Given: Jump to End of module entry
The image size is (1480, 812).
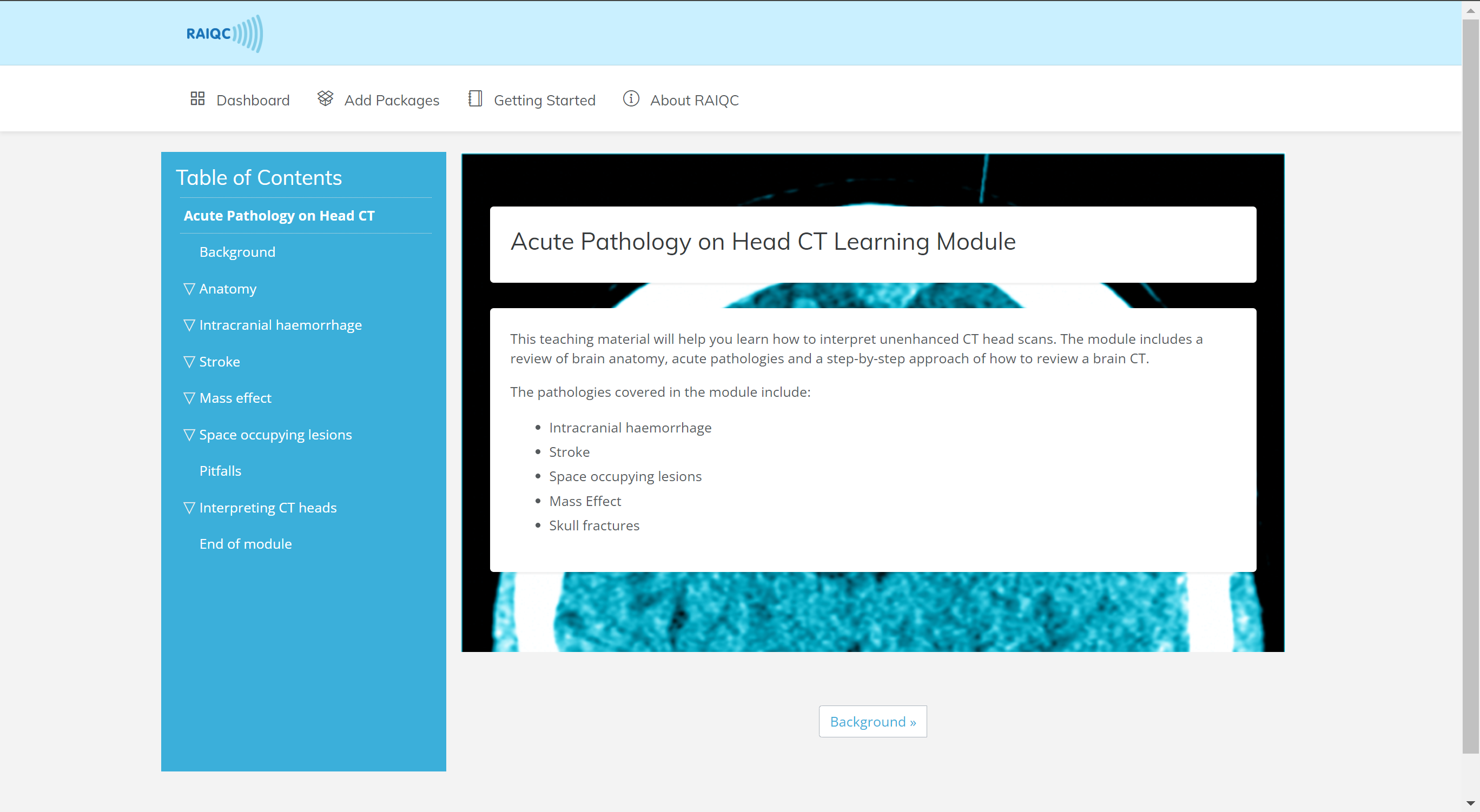Looking at the screenshot, I should (x=246, y=544).
